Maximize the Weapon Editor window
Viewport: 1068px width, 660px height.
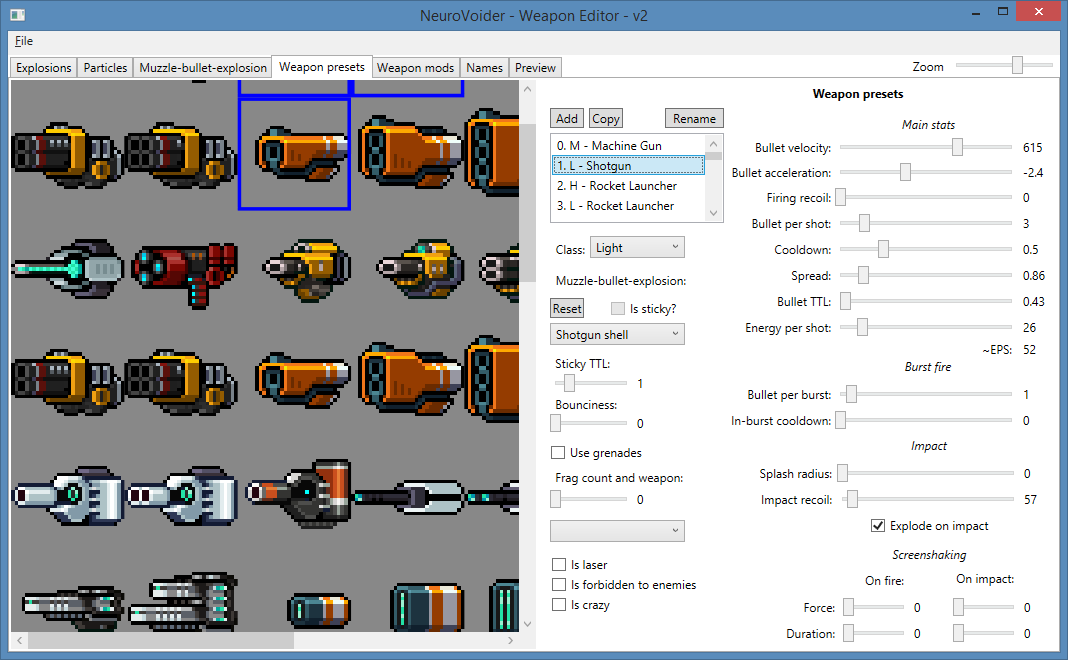point(1003,12)
